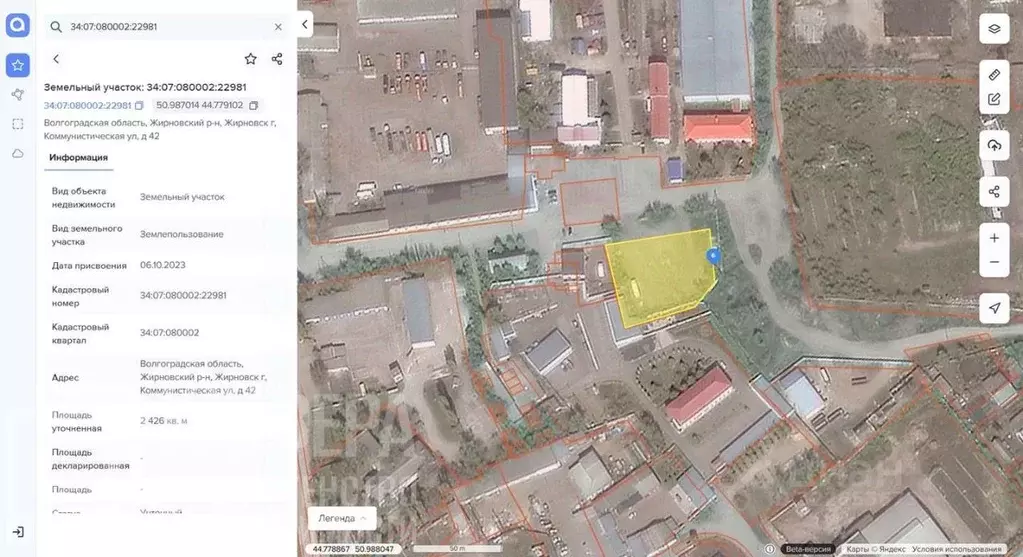Click the cloud upload icon
The height and width of the screenshot is (557, 1023).
pyautogui.click(x=994, y=146)
